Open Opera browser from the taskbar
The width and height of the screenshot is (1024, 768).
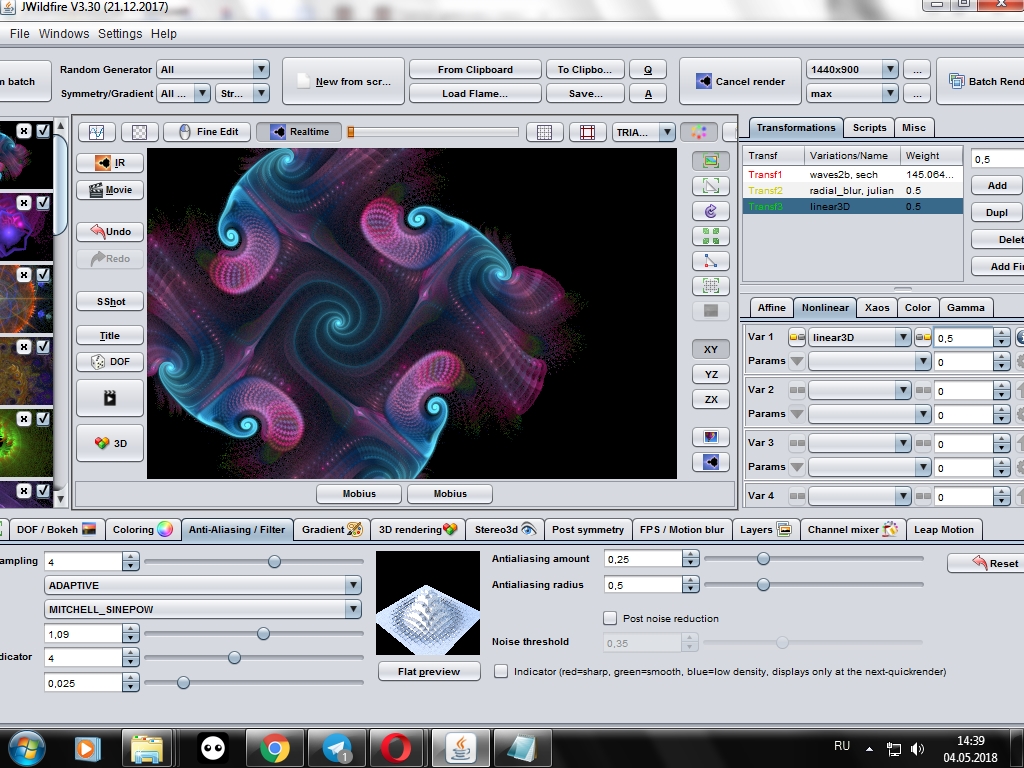(397, 748)
